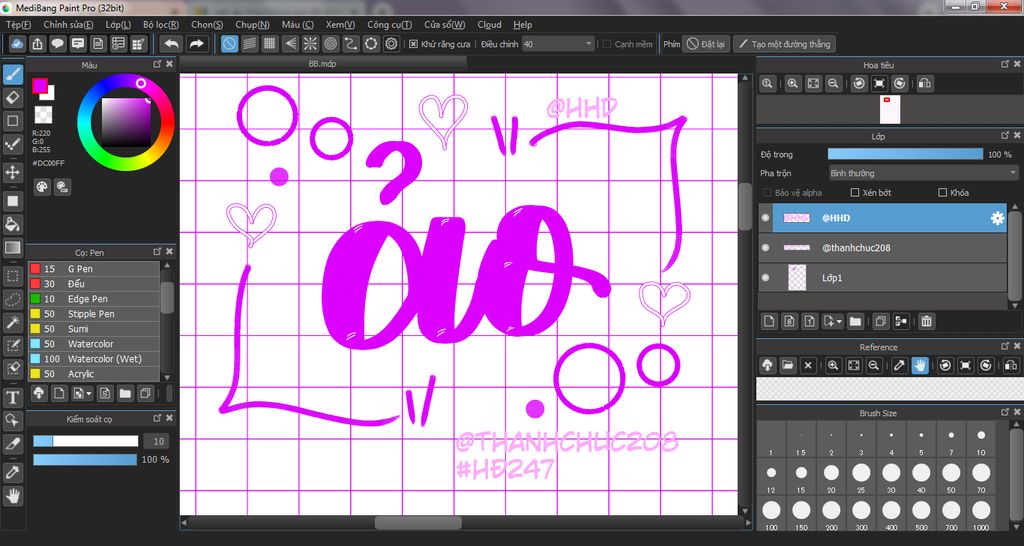Zoom out within the Navigator panel
1024x546 pixels.
click(833, 84)
